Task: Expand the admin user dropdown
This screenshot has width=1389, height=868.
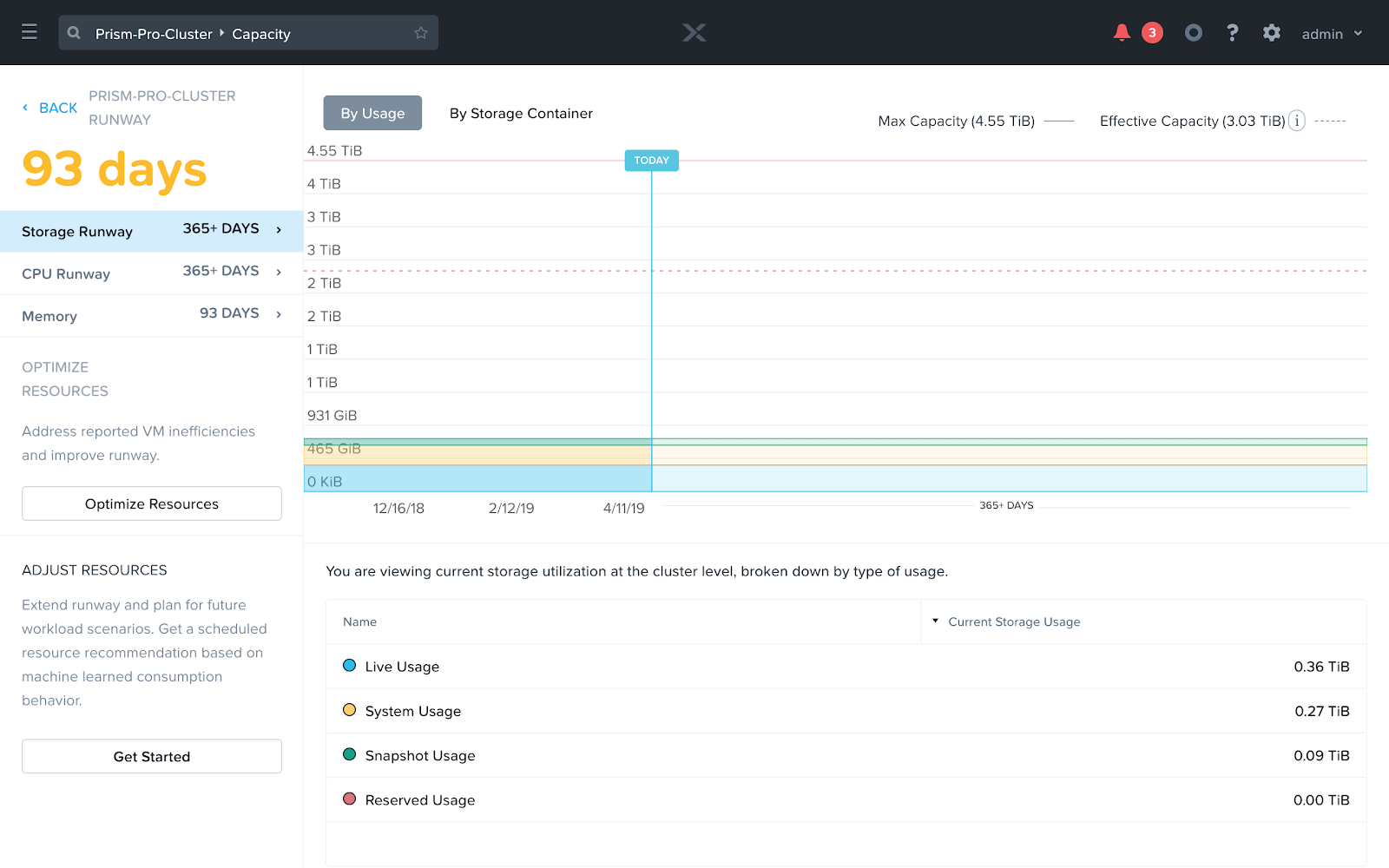Action: click(1332, 34)
